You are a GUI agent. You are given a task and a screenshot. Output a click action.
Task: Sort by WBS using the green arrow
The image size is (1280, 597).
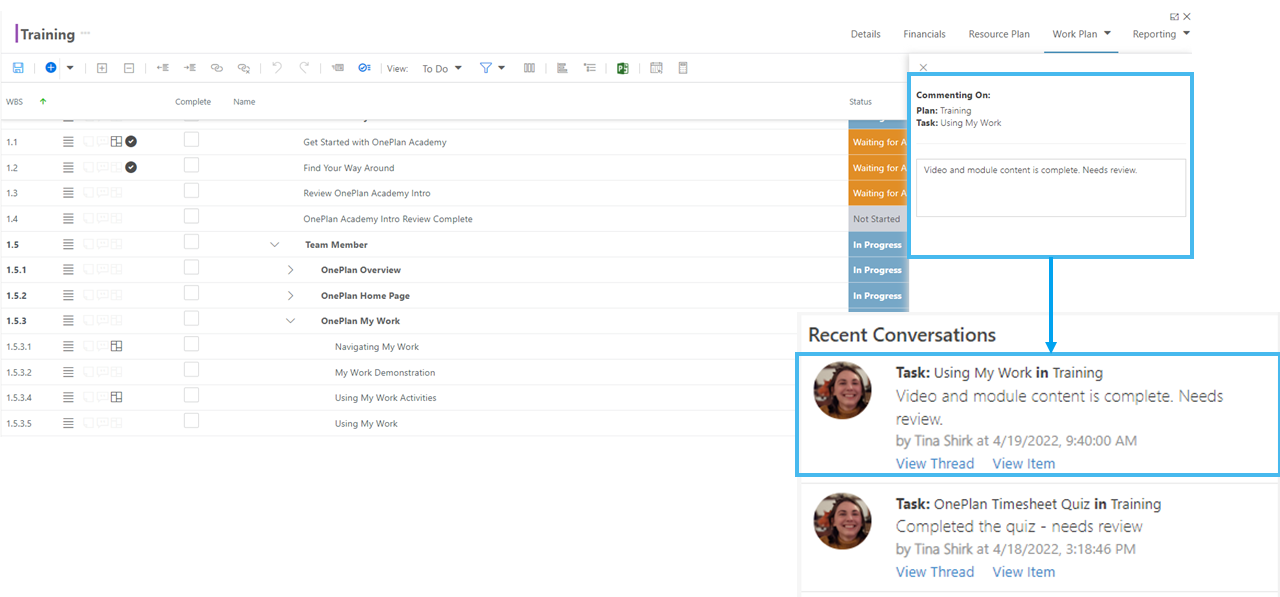(43, 101)
